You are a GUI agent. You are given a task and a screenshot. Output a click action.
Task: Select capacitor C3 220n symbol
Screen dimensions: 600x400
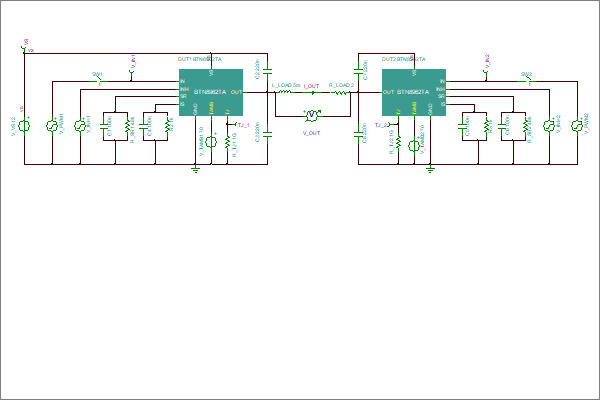click(x=267, y=135)
